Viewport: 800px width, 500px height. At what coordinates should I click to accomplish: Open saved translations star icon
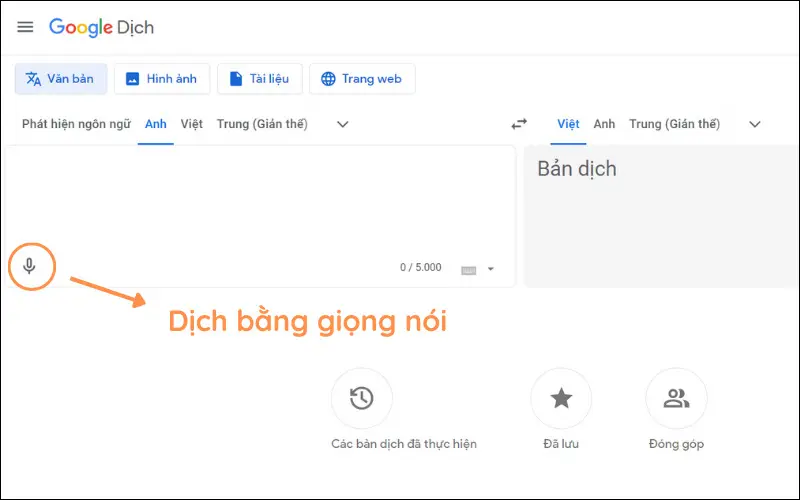[x=561, y=399]
